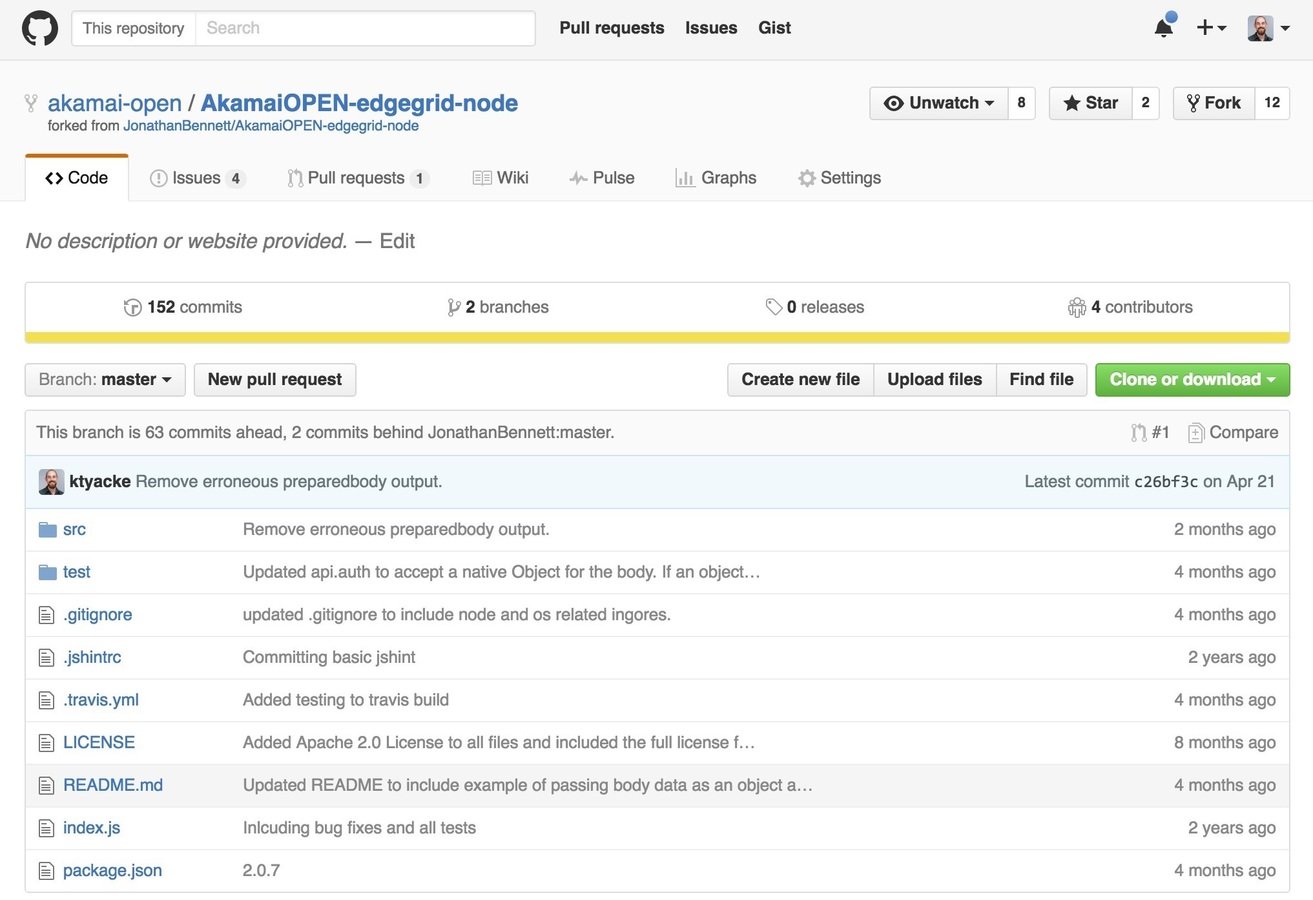Open the index.js file
The height and width of the screenshot is (900, 1313).
point(92,828)
